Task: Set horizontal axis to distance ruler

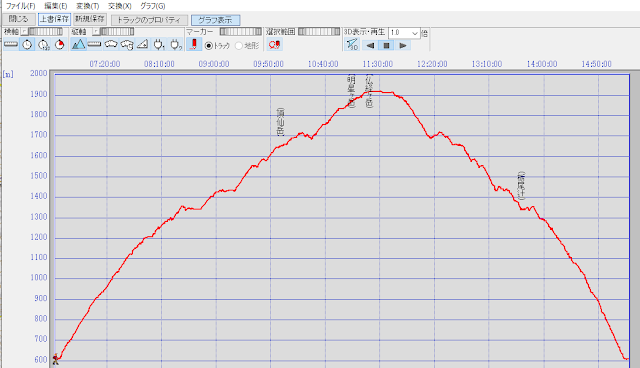Action: click(x=11, y=44)
